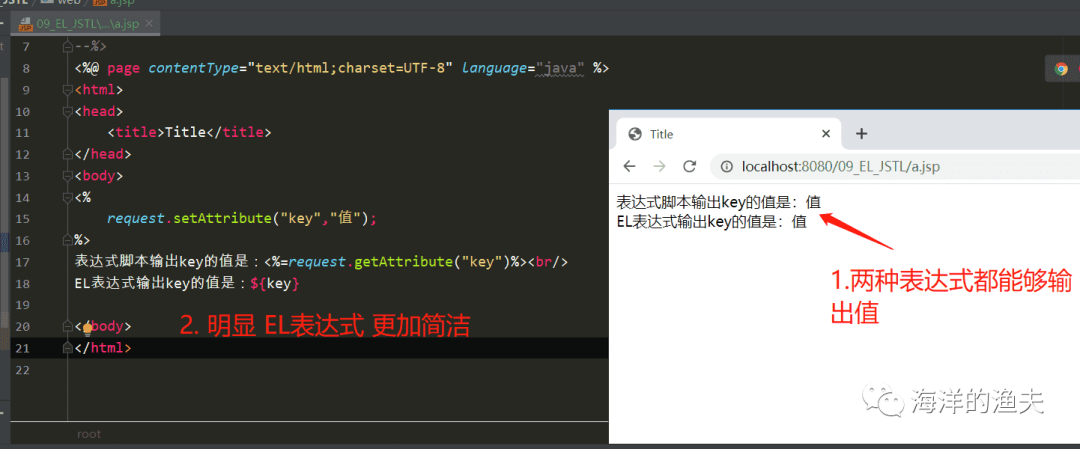Close the a.jsp editor tab
1080x449 pixels.
coord(149,24)
